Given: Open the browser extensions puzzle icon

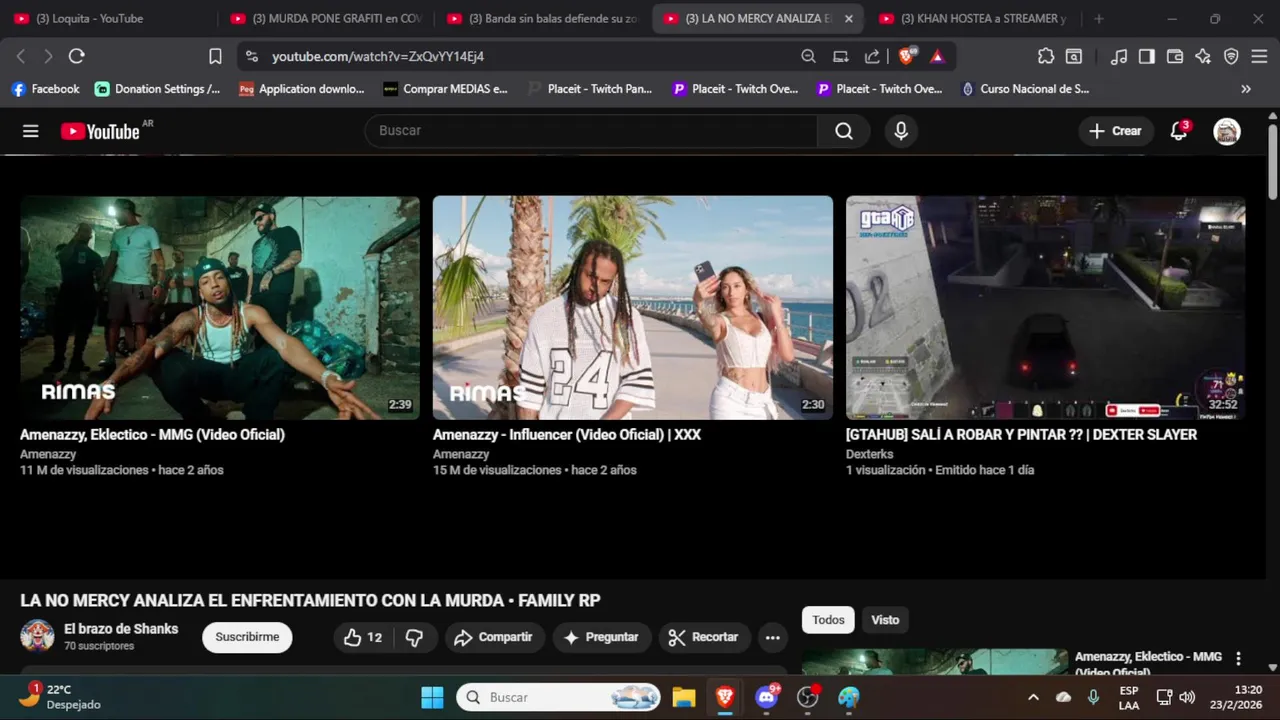Looking at the screenshot, I should (1046, 56).
